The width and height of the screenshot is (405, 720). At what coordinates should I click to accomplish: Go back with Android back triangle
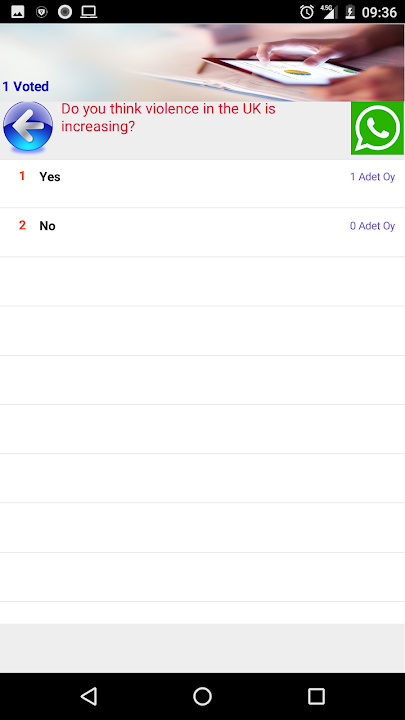point(89,696)
